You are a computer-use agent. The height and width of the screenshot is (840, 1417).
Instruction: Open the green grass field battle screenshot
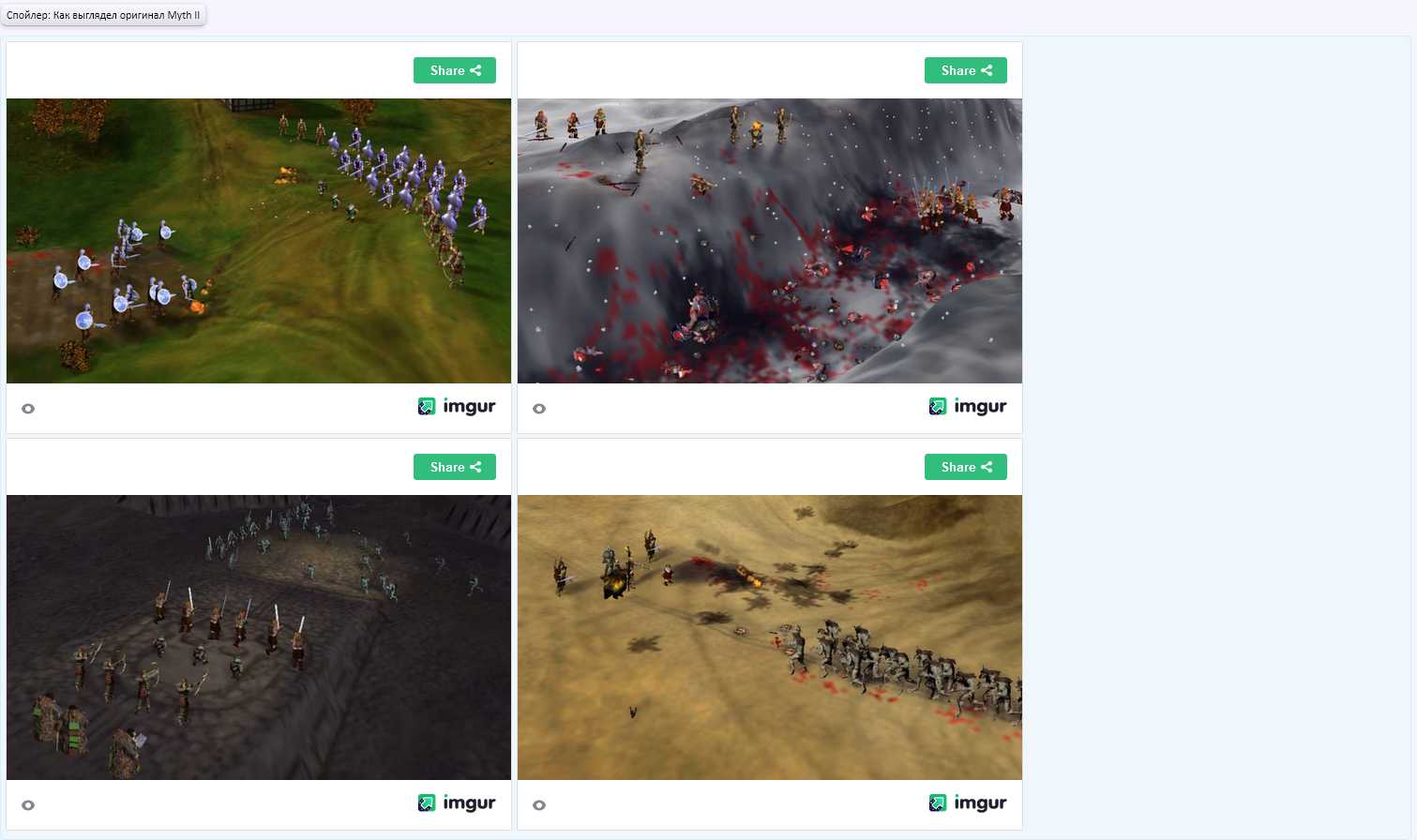[x=259, y=241]
